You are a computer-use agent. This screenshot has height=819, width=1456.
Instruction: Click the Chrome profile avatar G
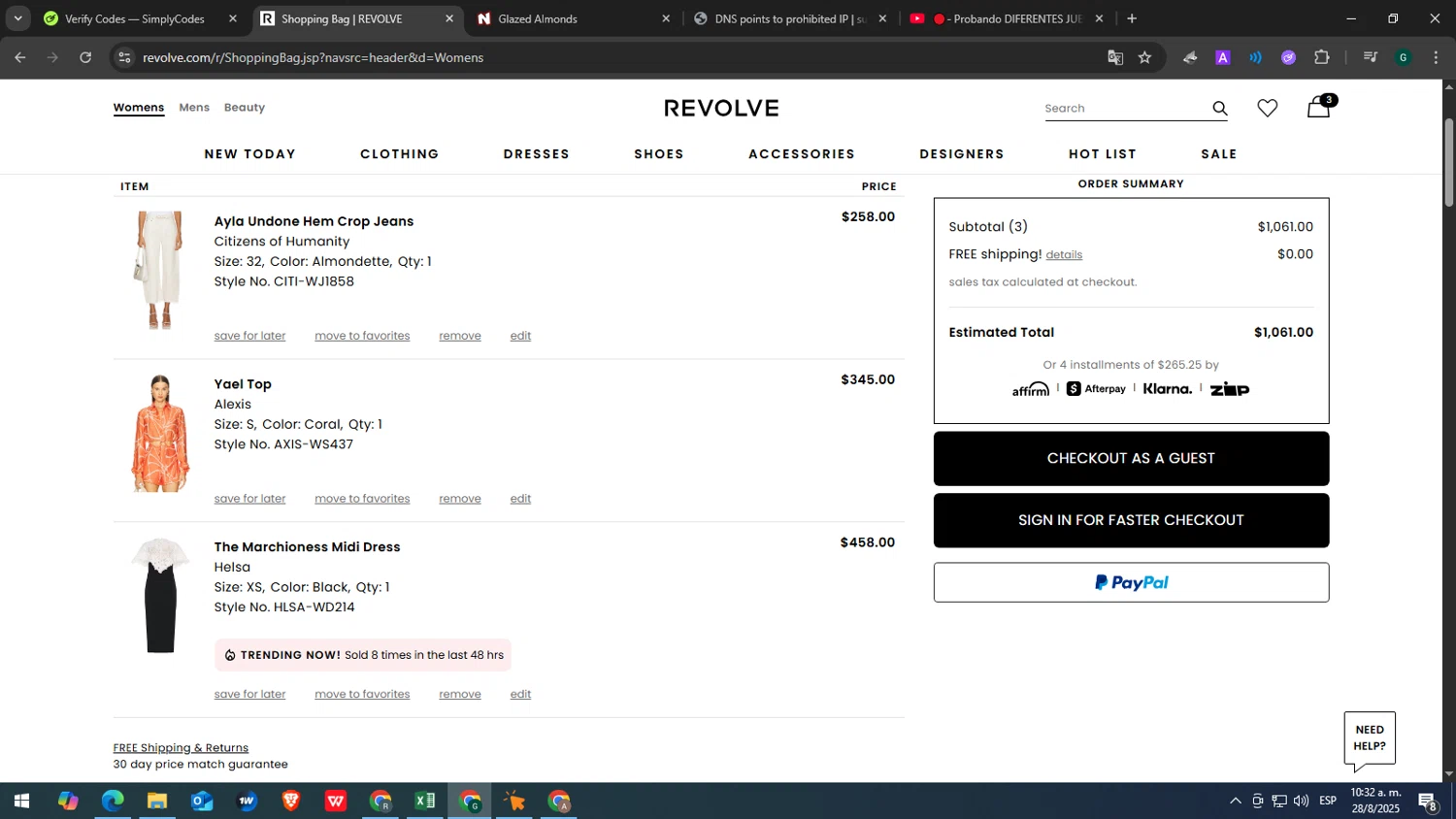[x=1404, y=57]
